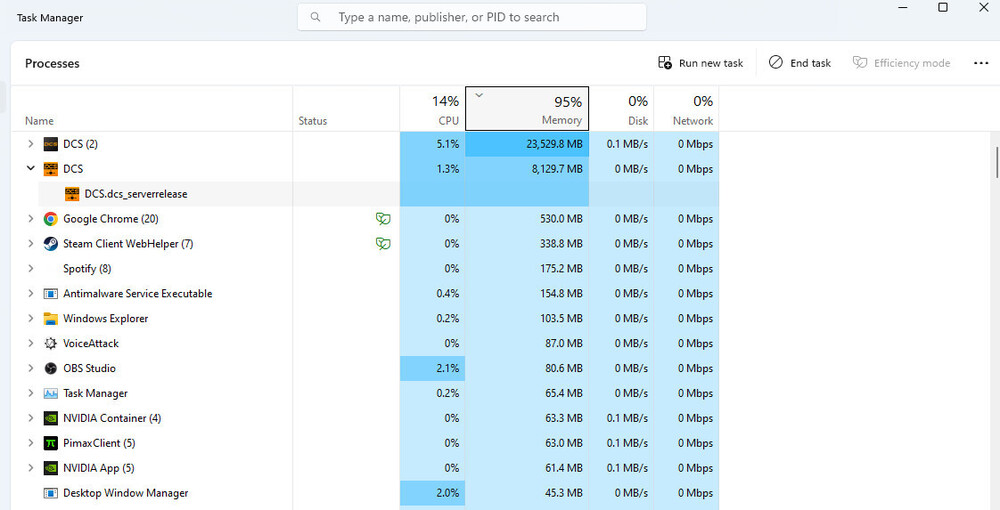Click the Task Manager search box
Screen dimensions: 1000x510
tap(472, 17)
